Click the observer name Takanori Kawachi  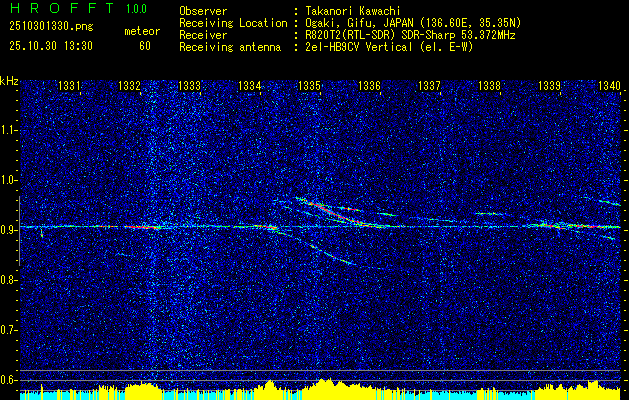(x=351, y=11)
